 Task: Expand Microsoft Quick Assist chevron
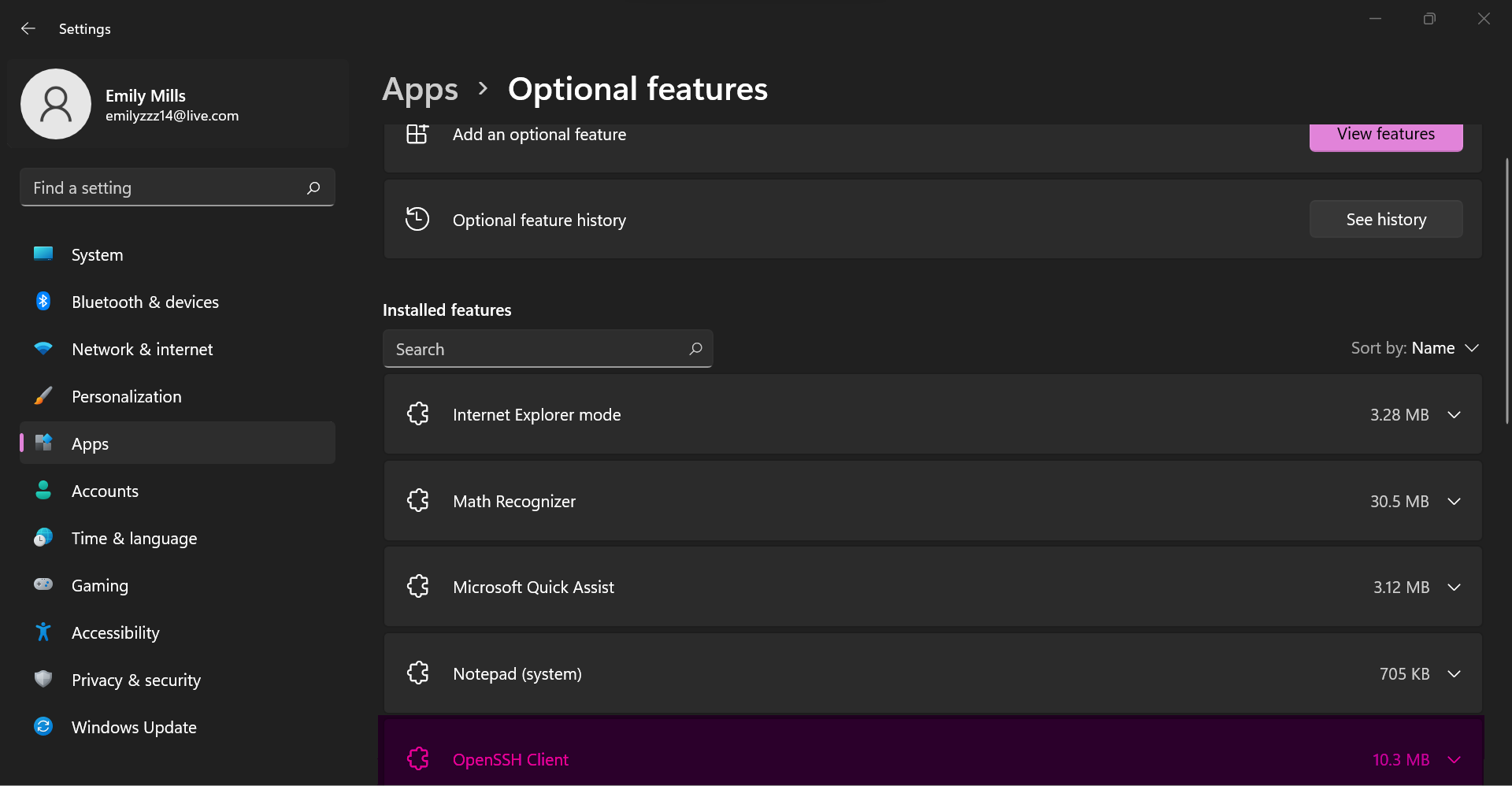(x=1454, y=588)
